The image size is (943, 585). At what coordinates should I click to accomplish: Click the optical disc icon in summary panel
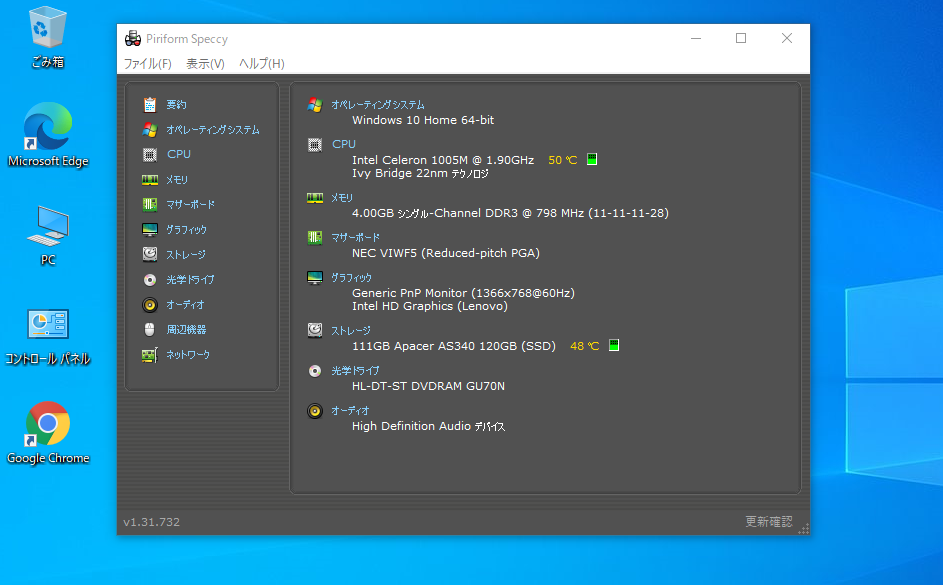tap(315, 371)
